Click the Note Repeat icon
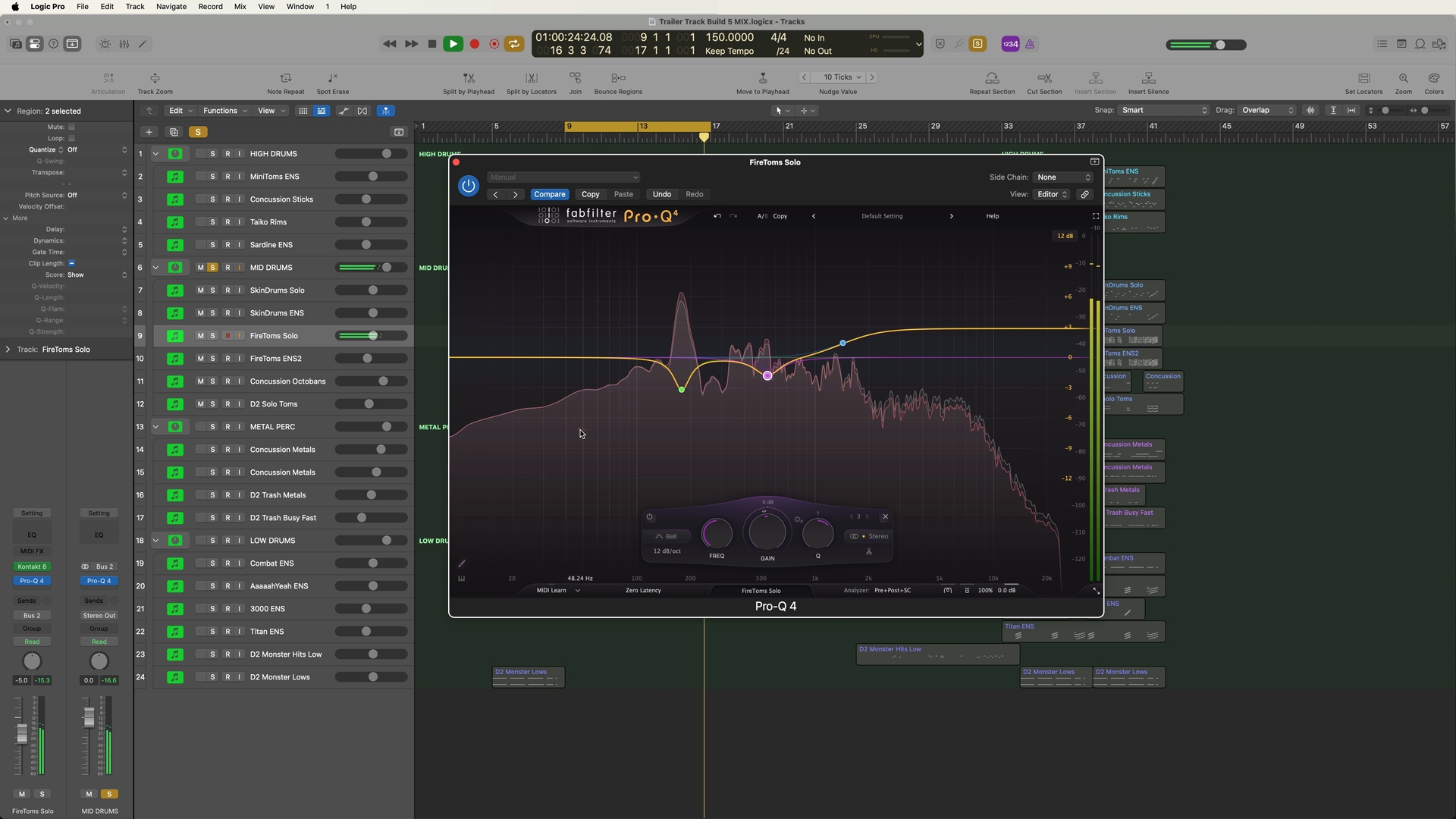Image resolution: width=1456 pixels, height=819 pixels. 286,78
